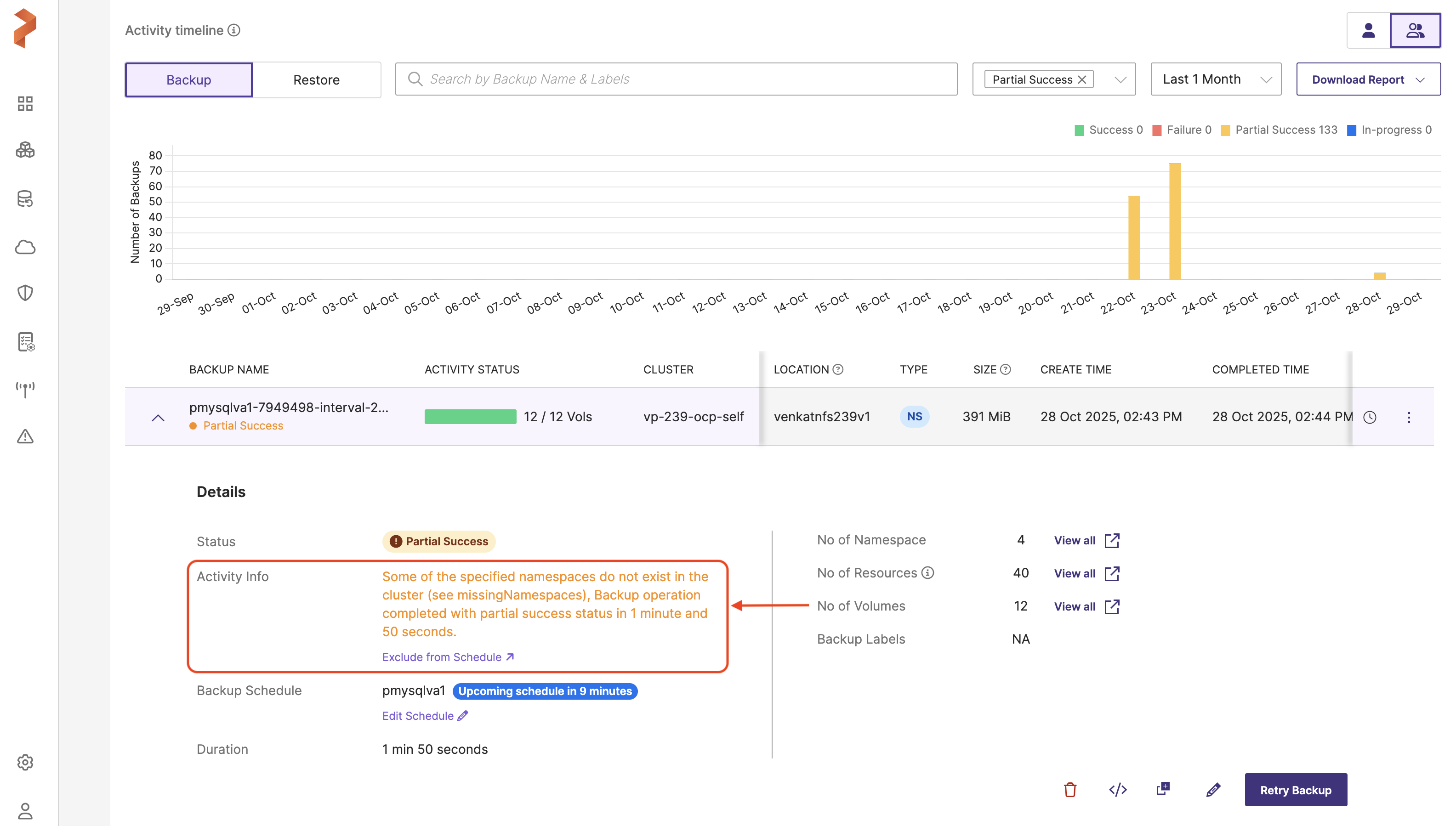This screenshot has width=1456, height=826.
Task: Switch to the single user view toggle
Action: [1368, 30]
